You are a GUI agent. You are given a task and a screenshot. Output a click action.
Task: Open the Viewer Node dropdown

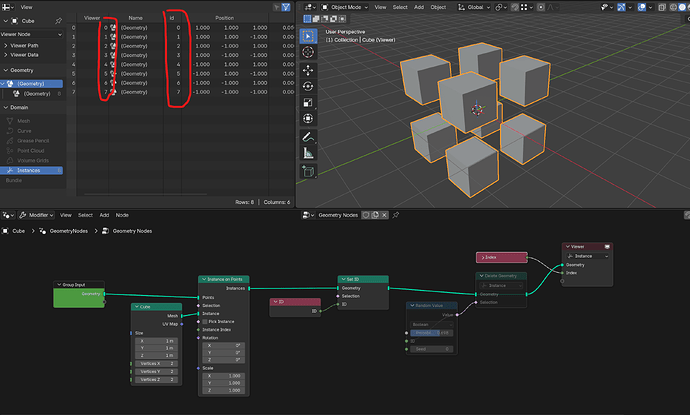[32, 34]
